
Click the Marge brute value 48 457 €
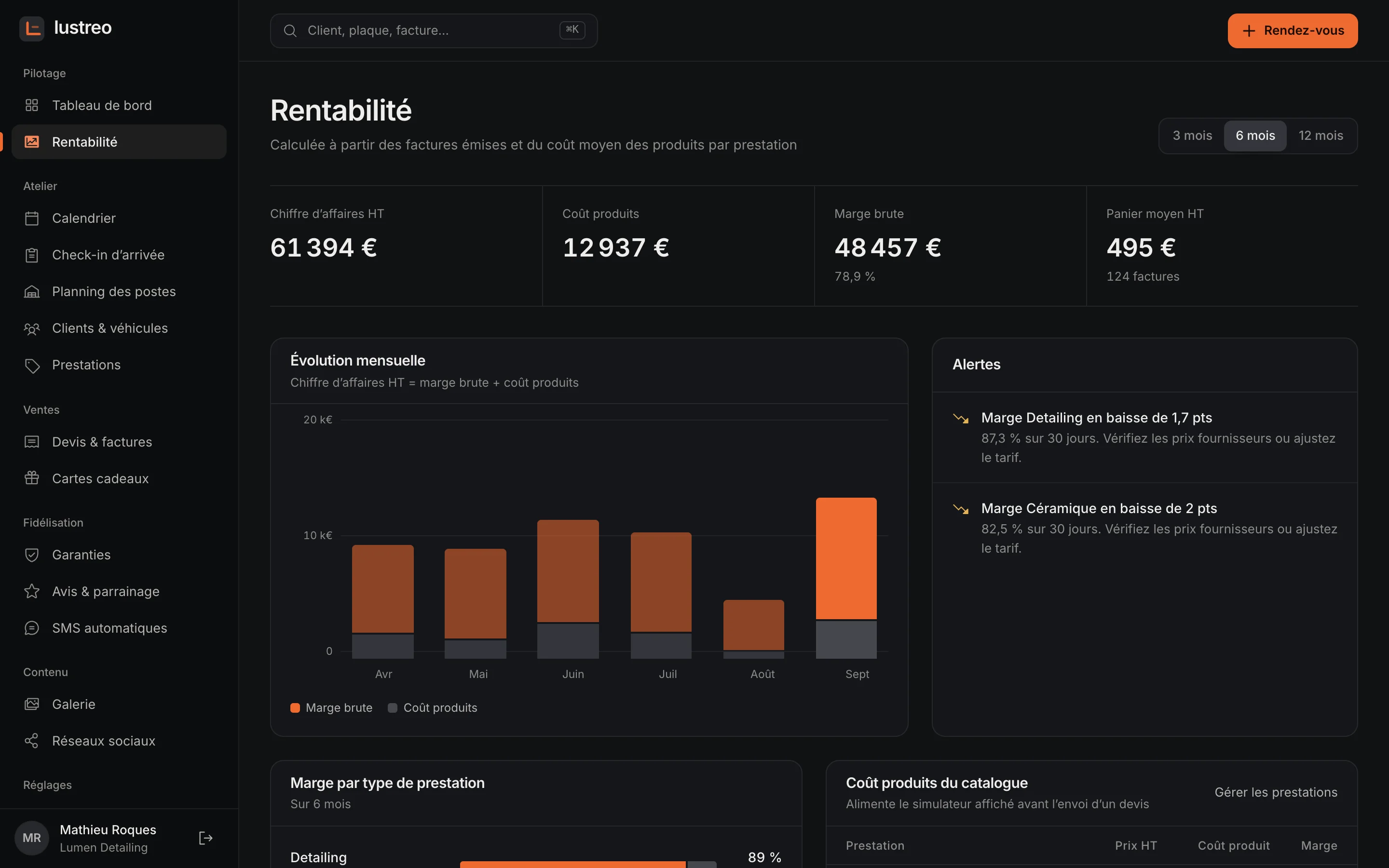pos(888,248)
